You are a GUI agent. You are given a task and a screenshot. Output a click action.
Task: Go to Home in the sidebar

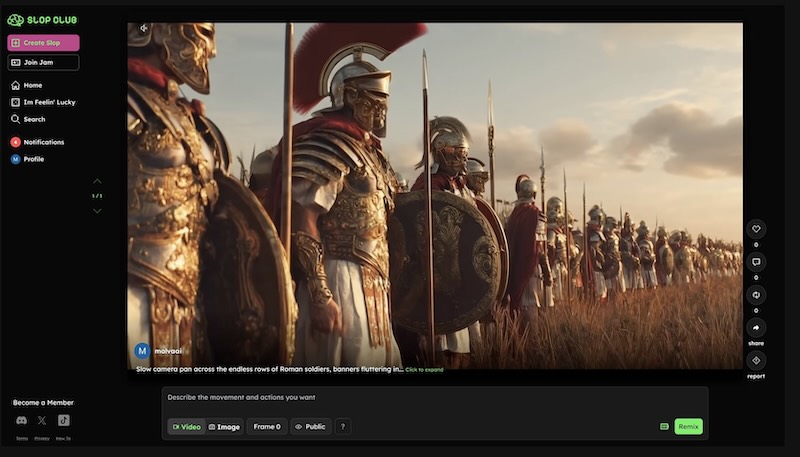tap(27, 85)
